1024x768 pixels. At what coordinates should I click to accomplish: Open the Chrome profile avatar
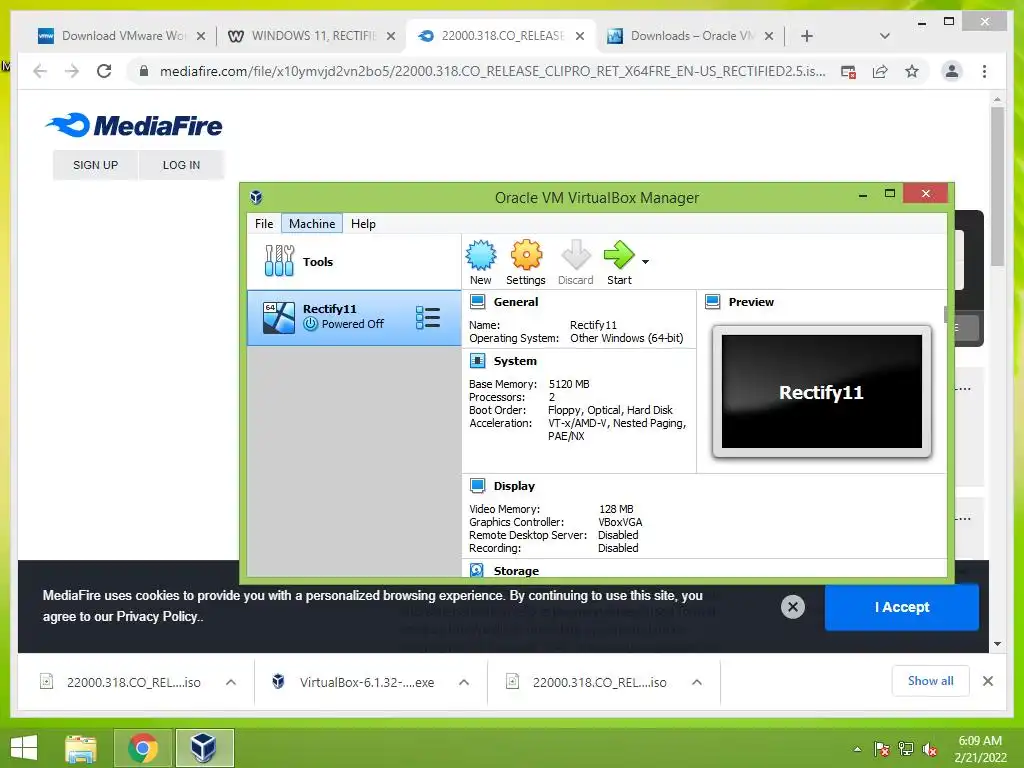(x=952, y=71)
